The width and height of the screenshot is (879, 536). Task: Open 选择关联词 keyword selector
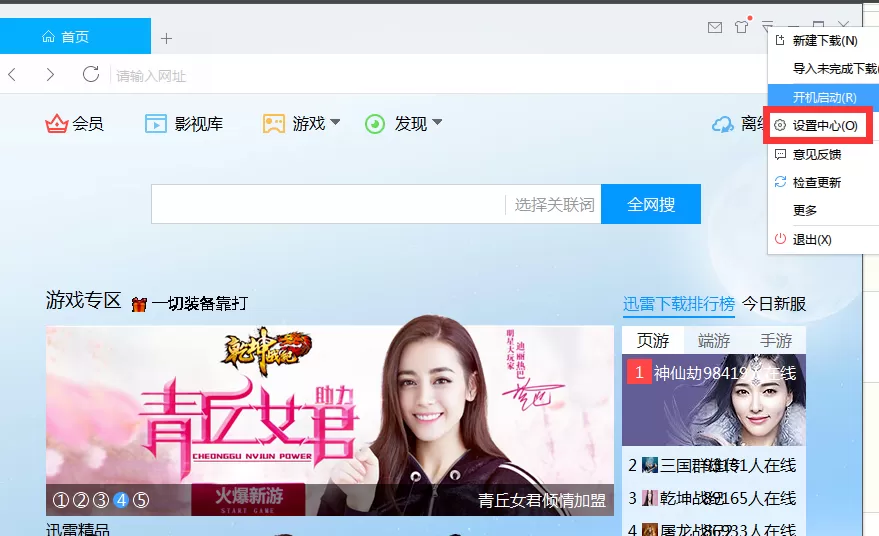554,205
